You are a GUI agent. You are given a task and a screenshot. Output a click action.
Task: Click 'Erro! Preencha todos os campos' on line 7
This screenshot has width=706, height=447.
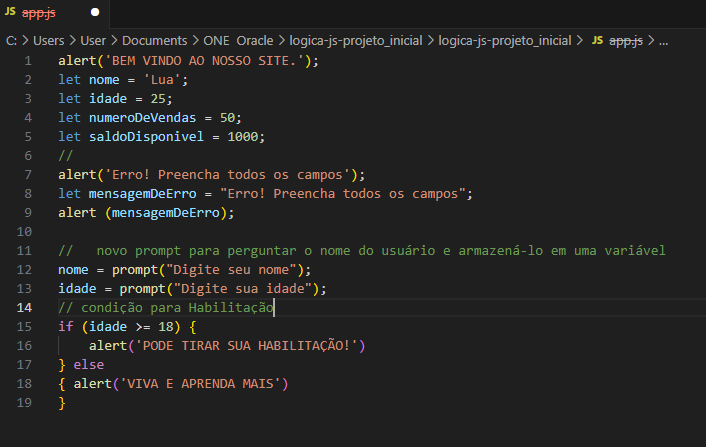[x=227, y=175]
